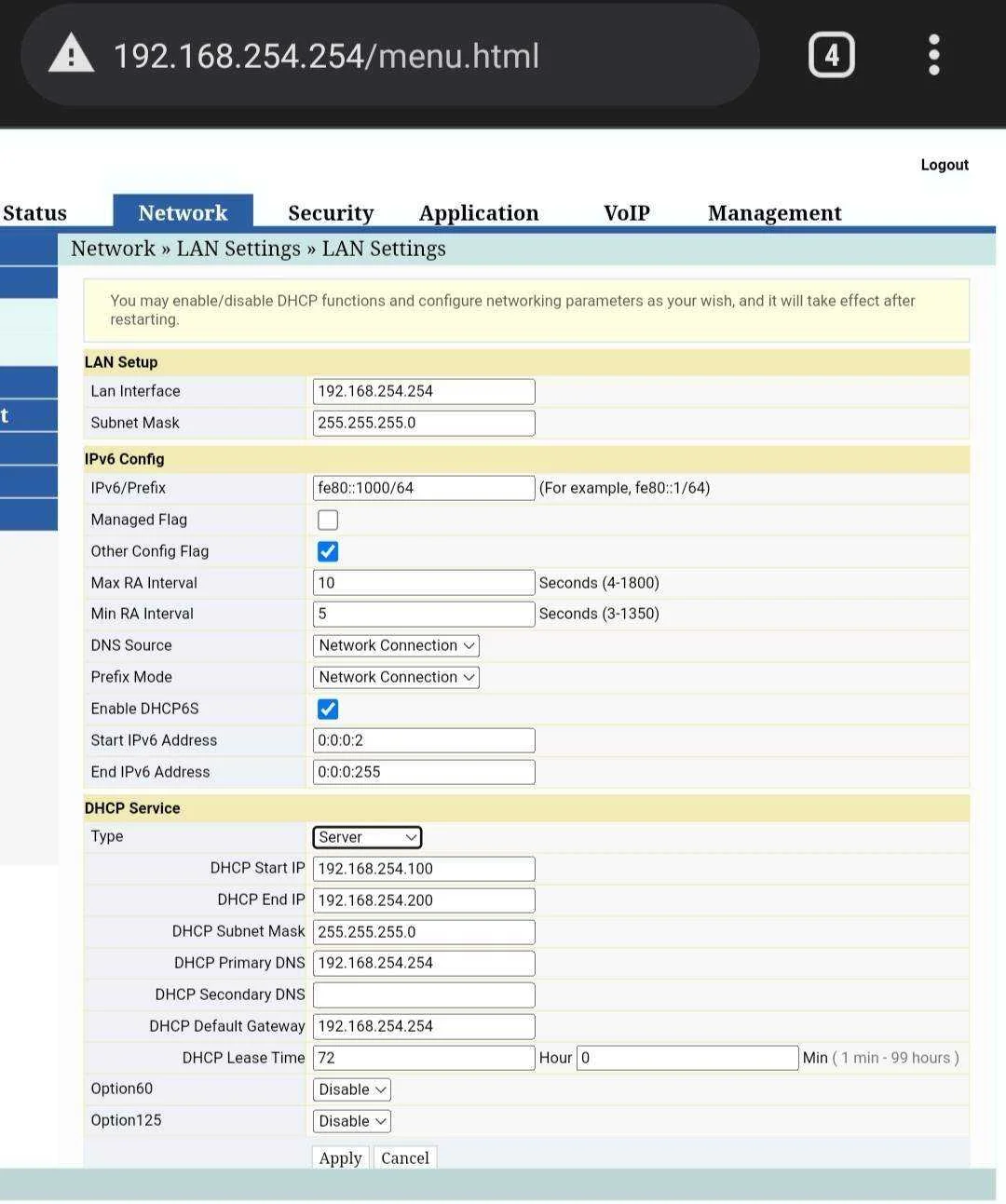Open the Prefix Mode dropdown
1006x1204 pixels.
tap(396, 677)
